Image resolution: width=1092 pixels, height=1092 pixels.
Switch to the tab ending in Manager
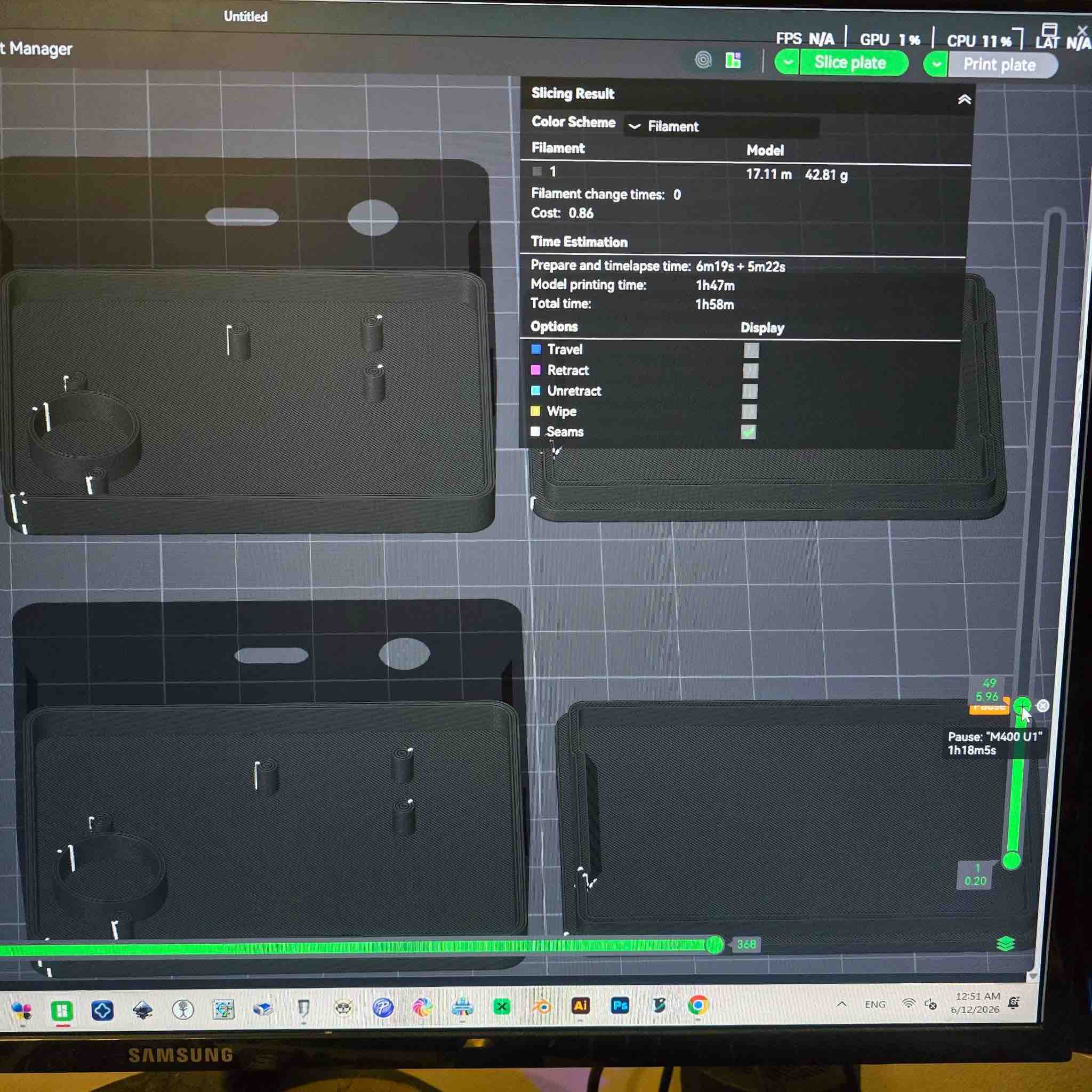(x=36, y=49)
